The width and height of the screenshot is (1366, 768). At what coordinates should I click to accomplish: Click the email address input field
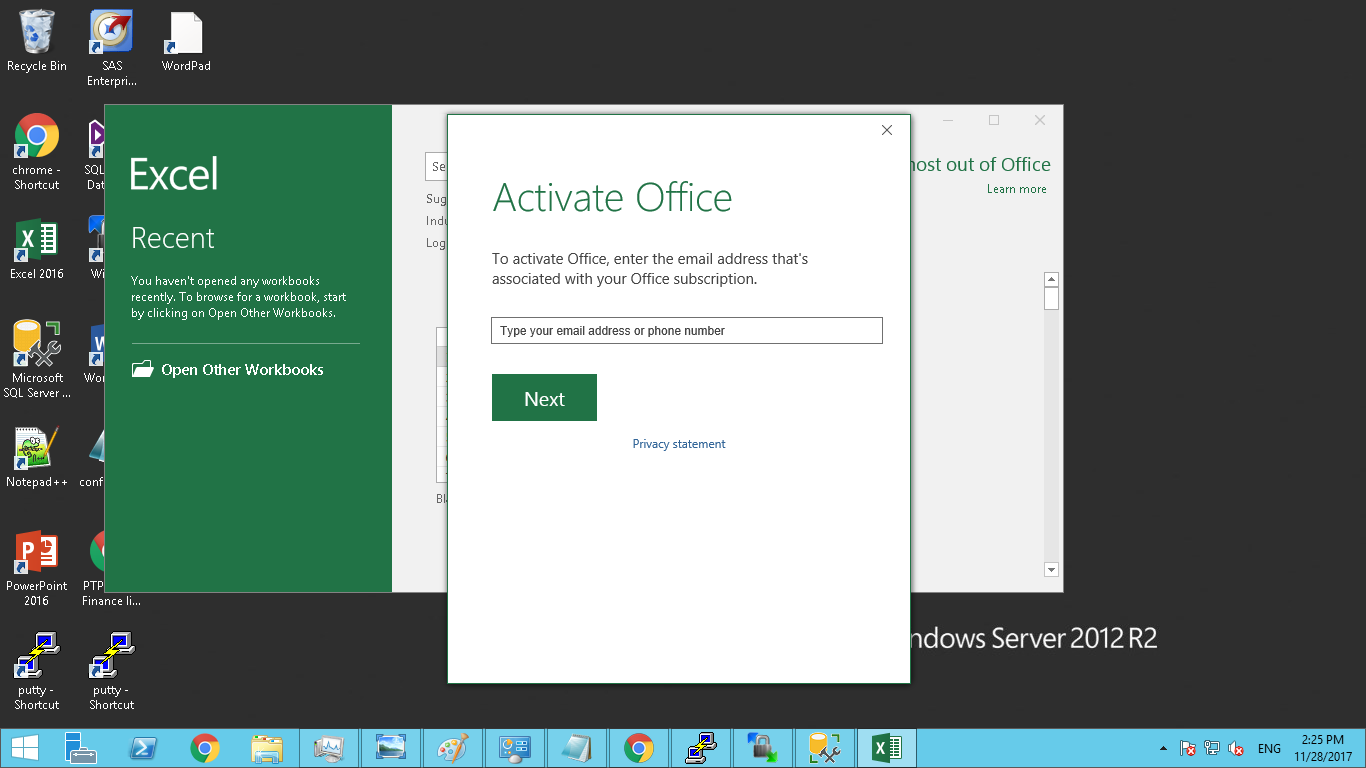click(x=686, y=331)
